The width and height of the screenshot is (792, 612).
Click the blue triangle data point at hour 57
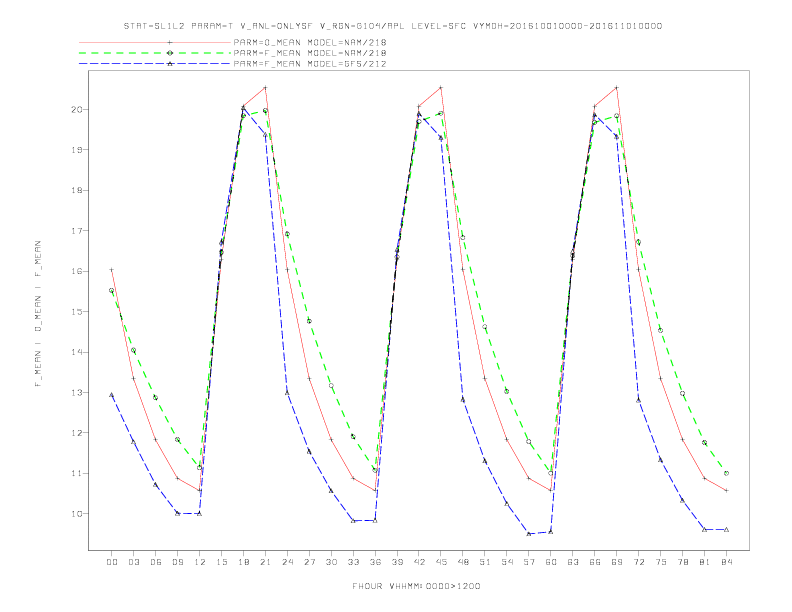[x=529, y=534]
